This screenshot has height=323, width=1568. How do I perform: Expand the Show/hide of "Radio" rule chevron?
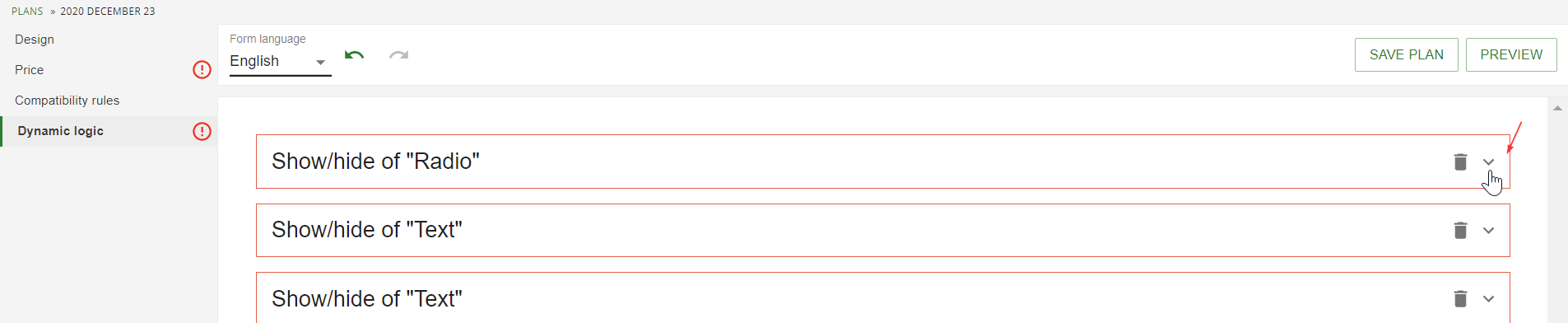[1488, 161]
